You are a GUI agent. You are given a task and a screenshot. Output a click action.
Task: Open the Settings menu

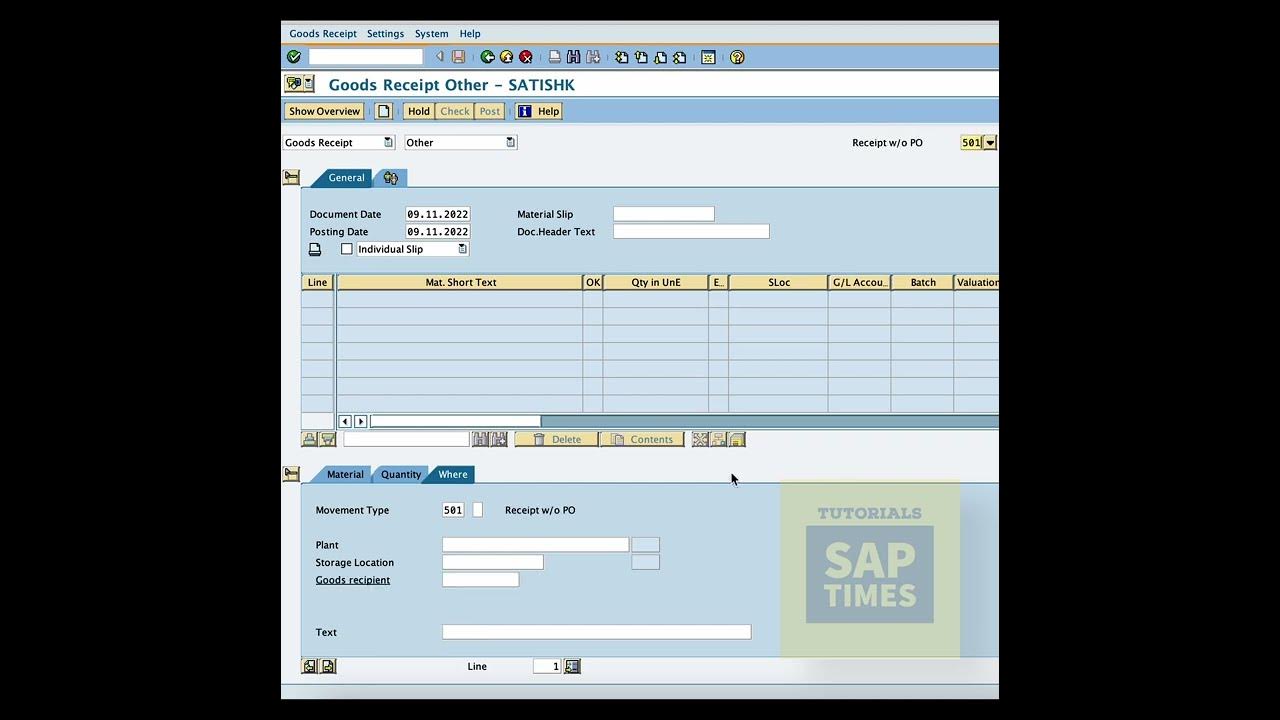[385, 34]
